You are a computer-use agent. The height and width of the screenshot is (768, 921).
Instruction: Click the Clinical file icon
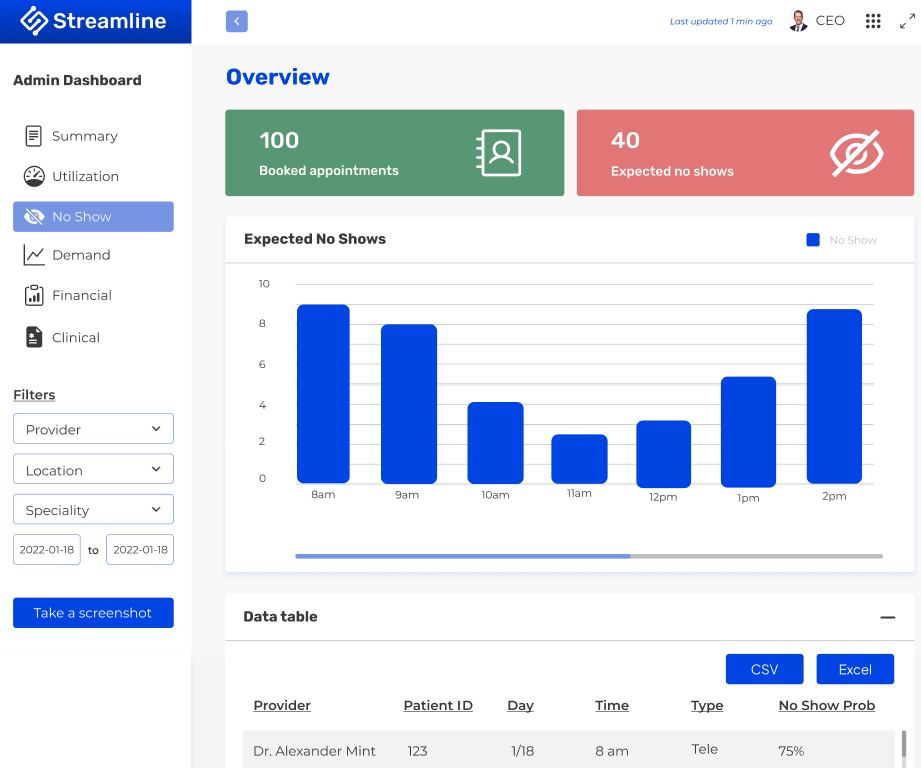(34, 337)
